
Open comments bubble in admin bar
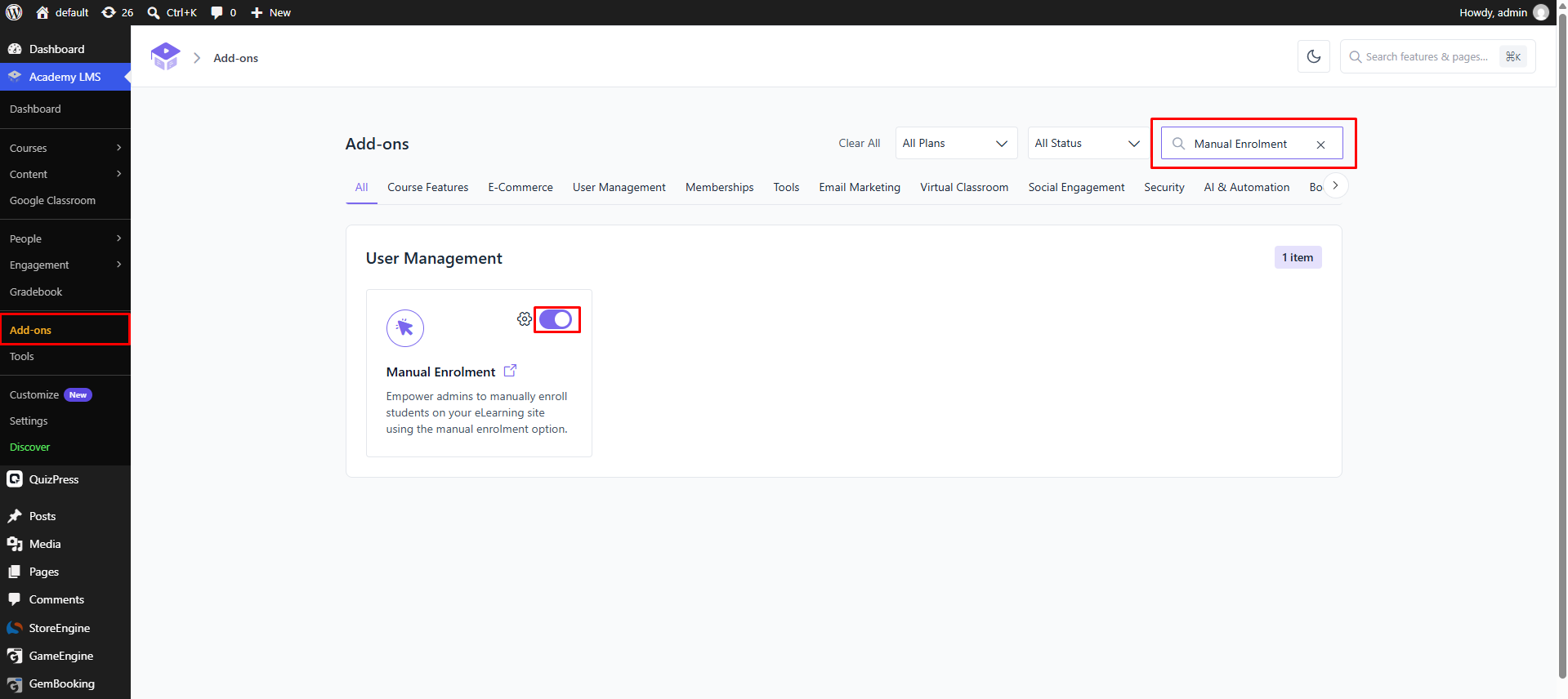coord(224,12)
